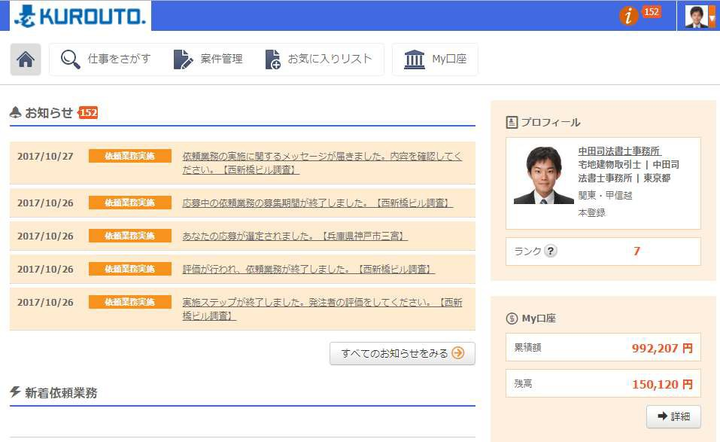720x442 pixels.
Task: Click the 累積額 amount 992,207 円
Action: coord(662,348)
